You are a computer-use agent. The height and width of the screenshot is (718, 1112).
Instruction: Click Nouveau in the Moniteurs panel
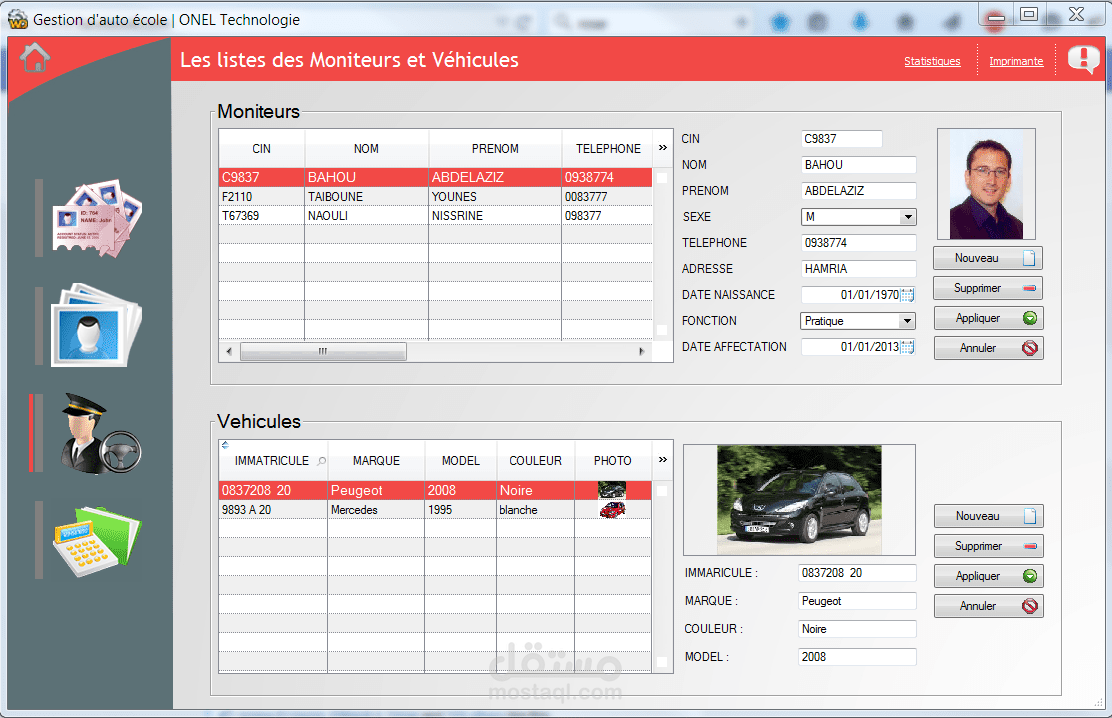988,258
